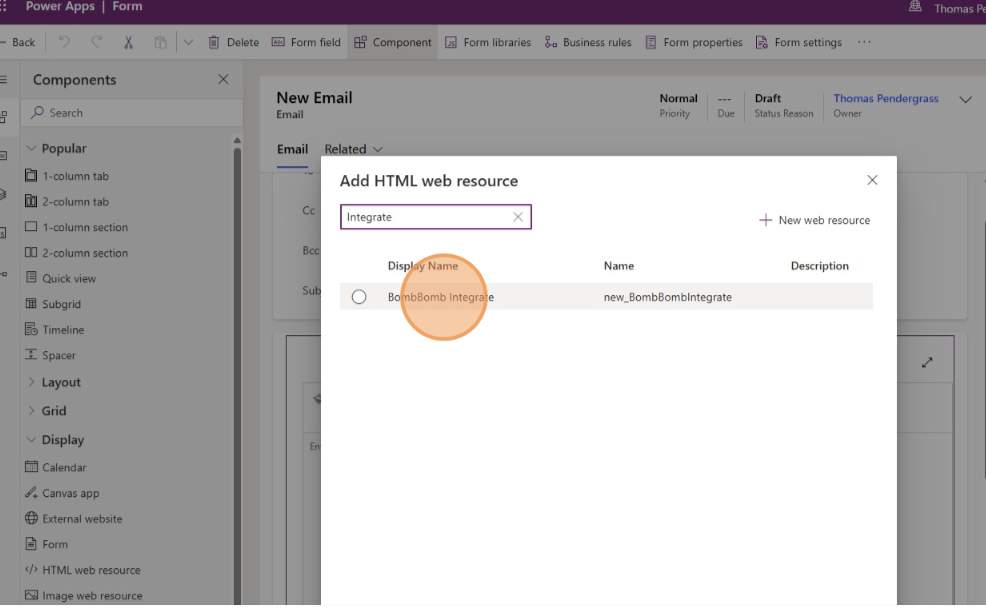Click the New Email form title
The width and height of the screenshot is (986, 608).
click(x=314, y=97)
